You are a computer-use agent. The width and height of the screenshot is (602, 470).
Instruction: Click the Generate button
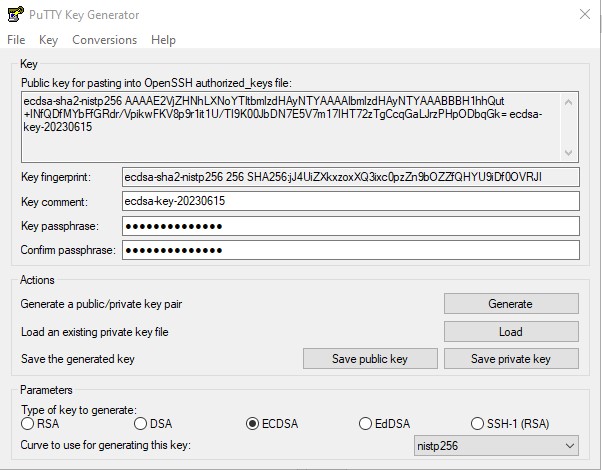pyautogui.click(x=511, y=304)
